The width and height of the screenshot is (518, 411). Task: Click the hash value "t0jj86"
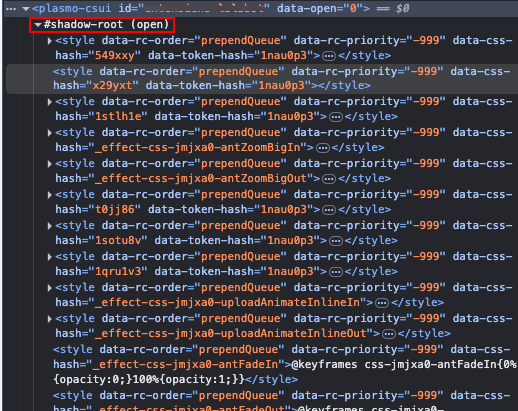tap(115, 209)
